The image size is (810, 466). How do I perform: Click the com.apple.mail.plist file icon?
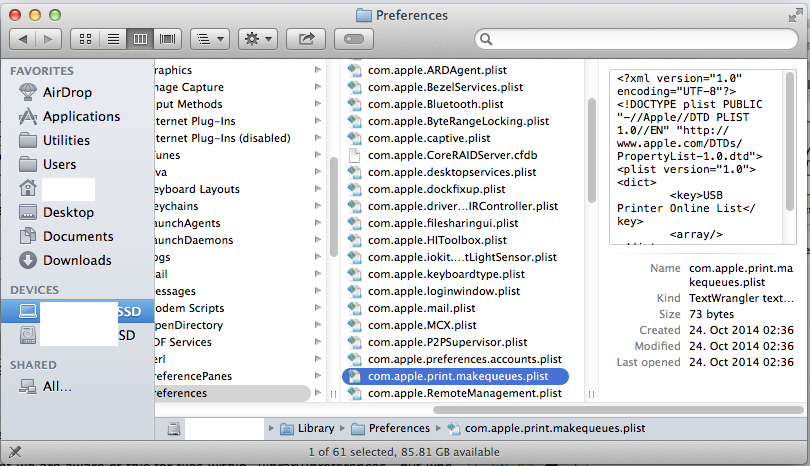point(354,308)
